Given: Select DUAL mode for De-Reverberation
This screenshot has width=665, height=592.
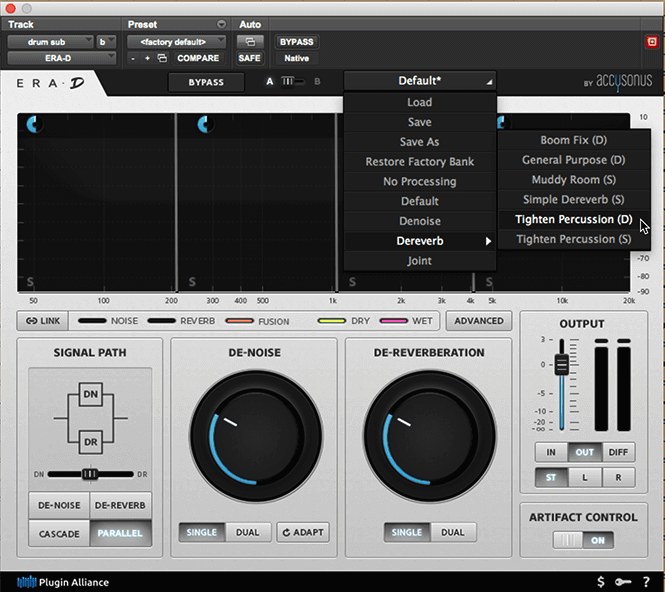Looking at the screenshot, I should tap(453, 532).
